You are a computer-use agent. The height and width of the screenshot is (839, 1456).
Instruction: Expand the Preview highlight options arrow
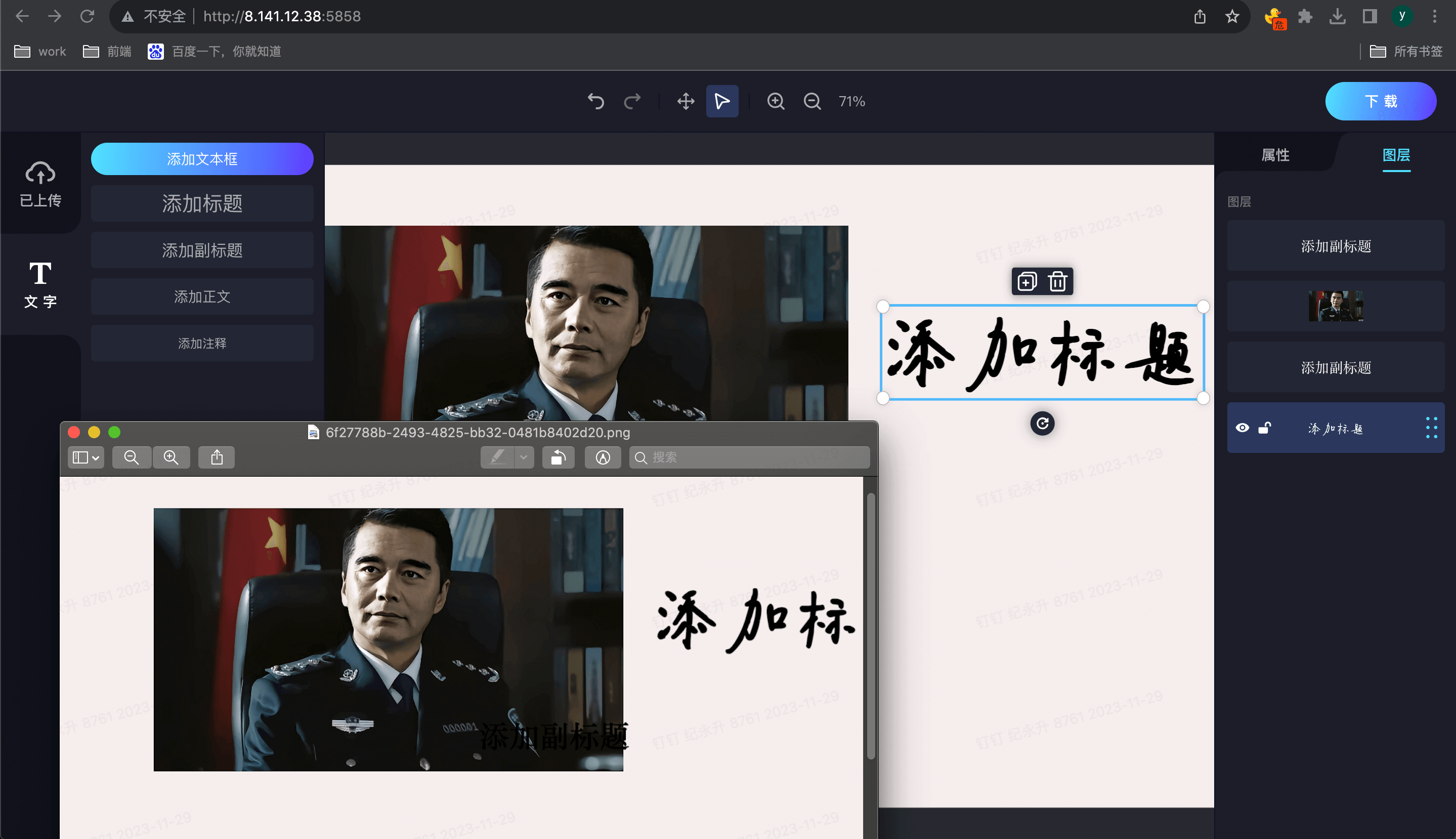pos(524,457)
